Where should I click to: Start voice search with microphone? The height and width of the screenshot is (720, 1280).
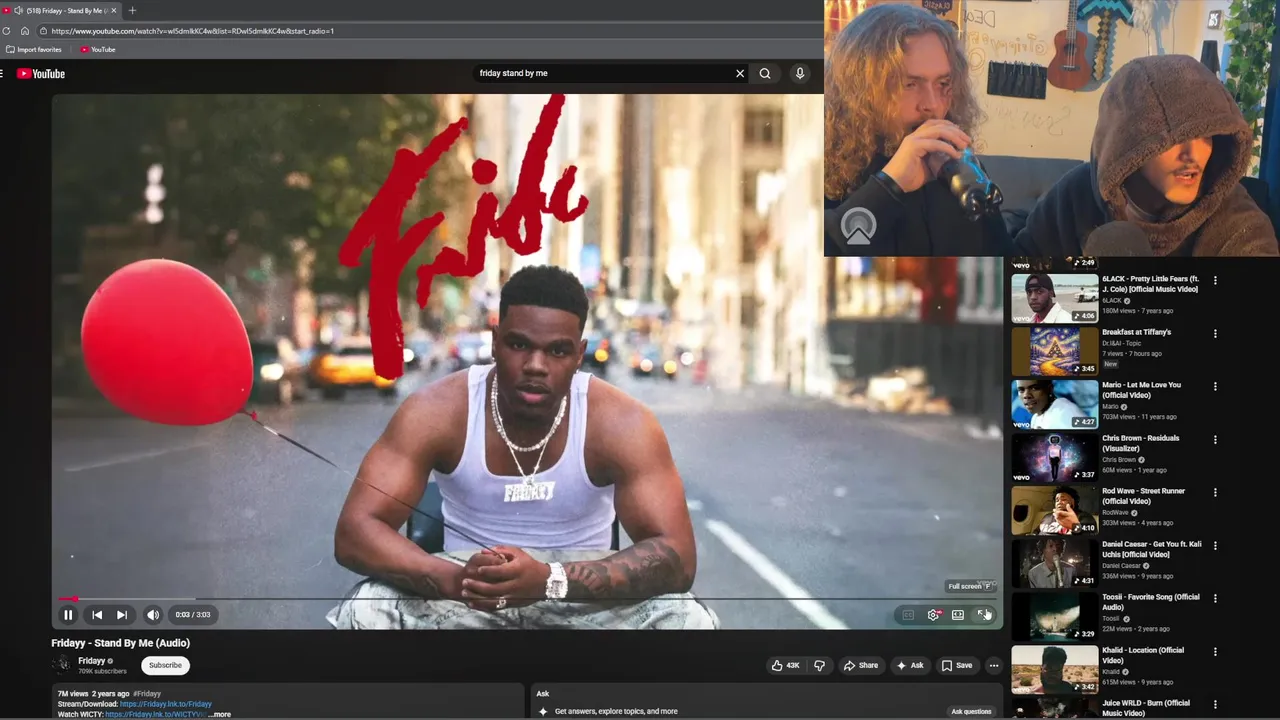[799, 73]
